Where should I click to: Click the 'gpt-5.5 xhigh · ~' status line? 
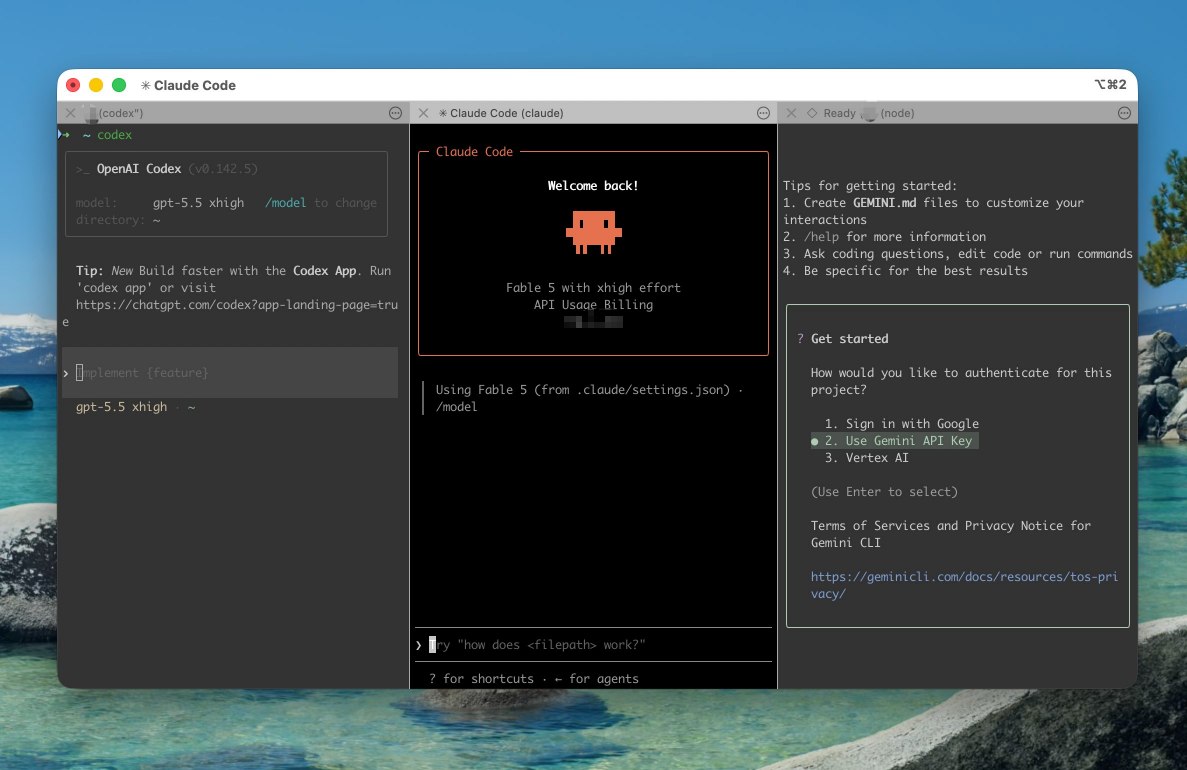[x=136, y=407]
